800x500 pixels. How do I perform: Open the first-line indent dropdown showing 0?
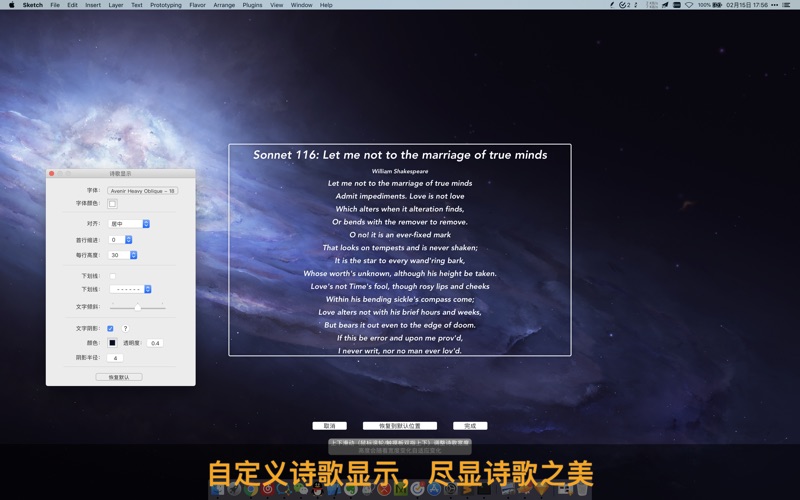pyautogui.click(x=120, y=239)
